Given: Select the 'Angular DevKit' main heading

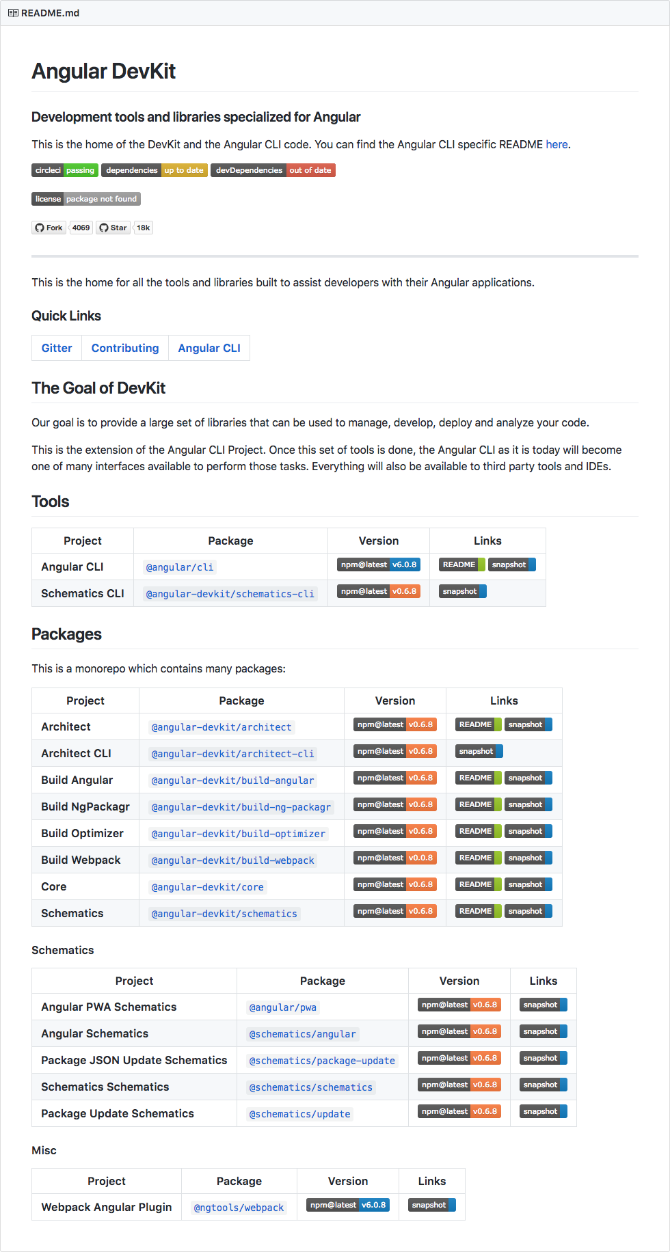Looking at the screenshot, I should coord(104,71).
